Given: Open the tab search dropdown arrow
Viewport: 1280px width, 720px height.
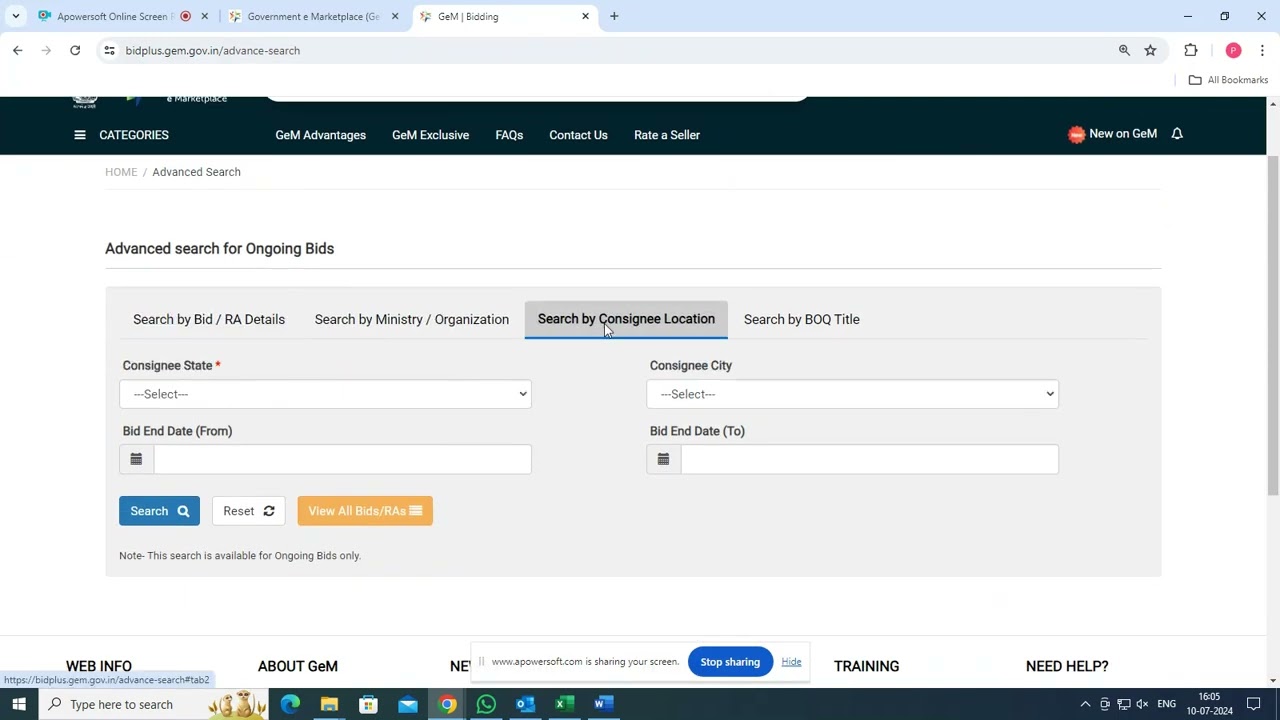Looking at the screenshot, I should (16, 16).
